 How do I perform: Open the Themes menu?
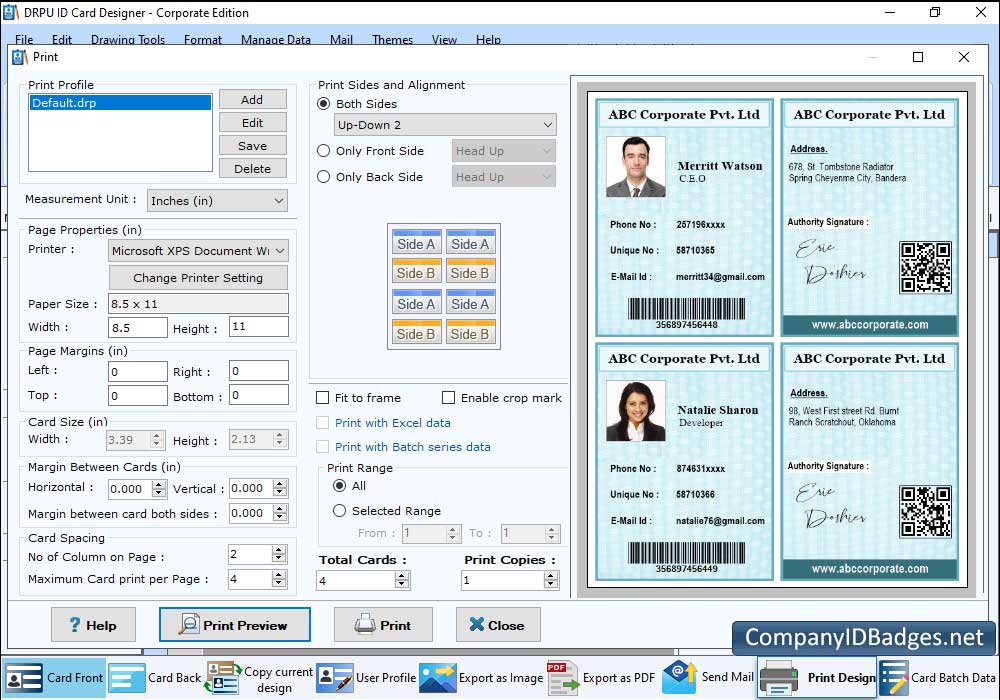point(392,40)
